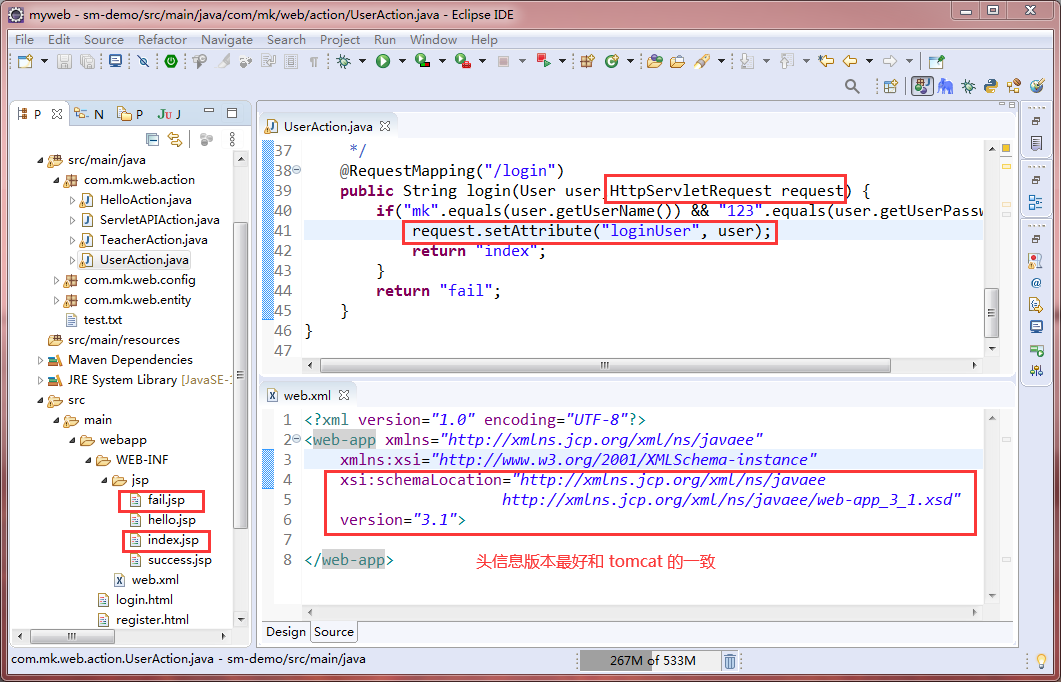
Task: Collapse All in the Package Explorer toolbar
Action: (153, 139)
